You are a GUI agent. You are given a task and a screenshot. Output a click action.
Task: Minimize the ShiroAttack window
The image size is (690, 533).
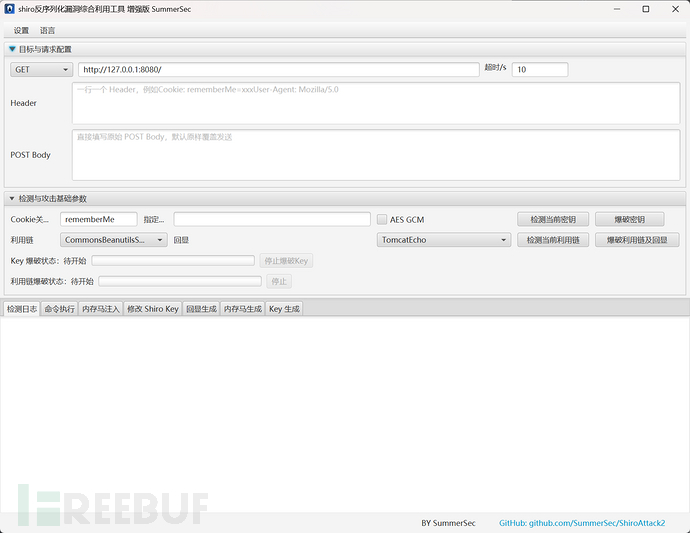coord(617,9)
